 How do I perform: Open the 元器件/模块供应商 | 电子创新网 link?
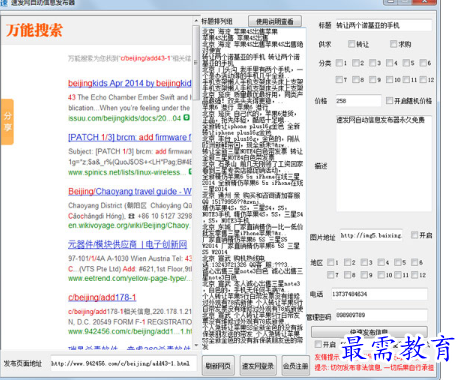[127, 244]
